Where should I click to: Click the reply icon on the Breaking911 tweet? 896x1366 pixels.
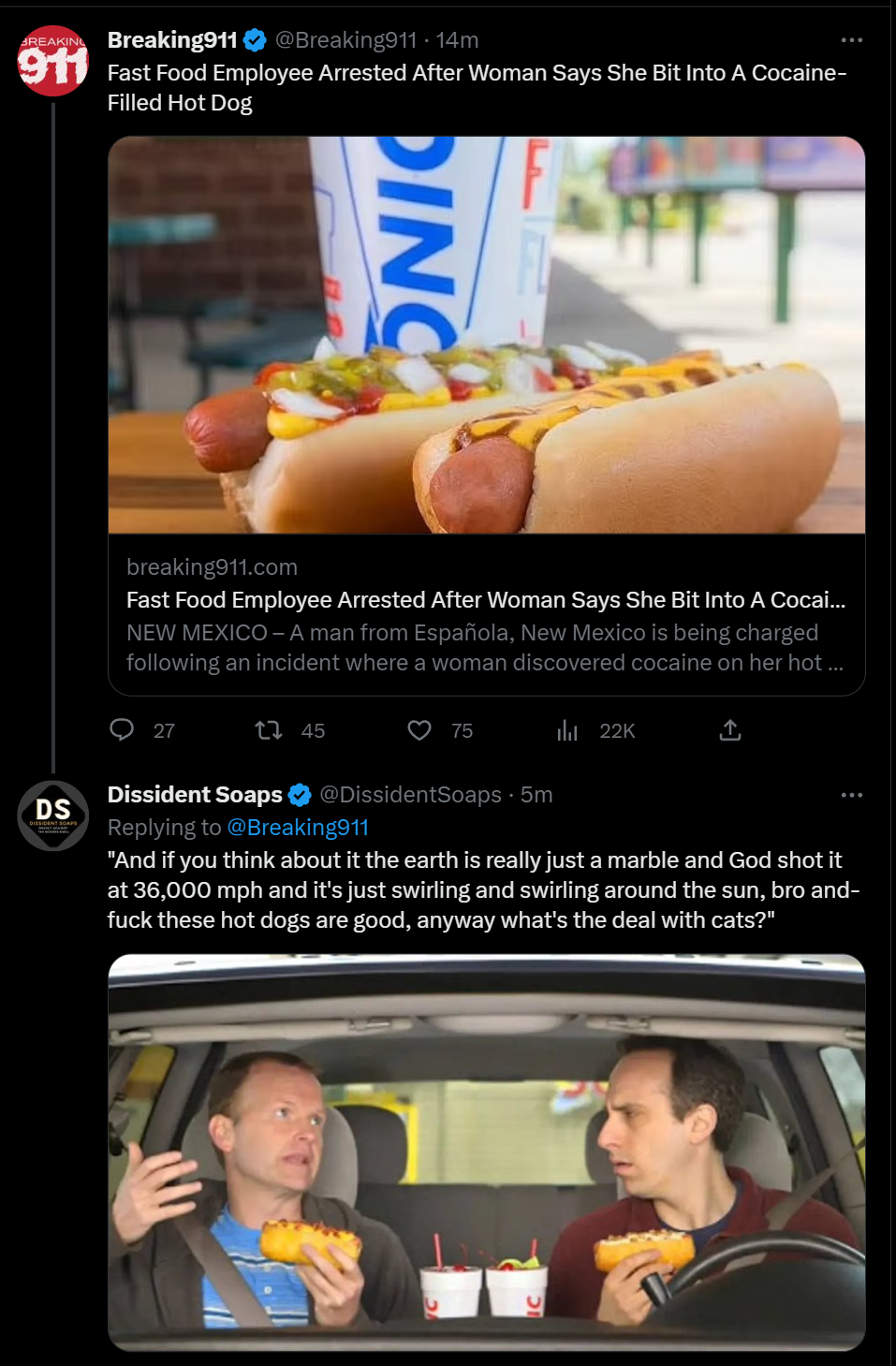[122, 730]
